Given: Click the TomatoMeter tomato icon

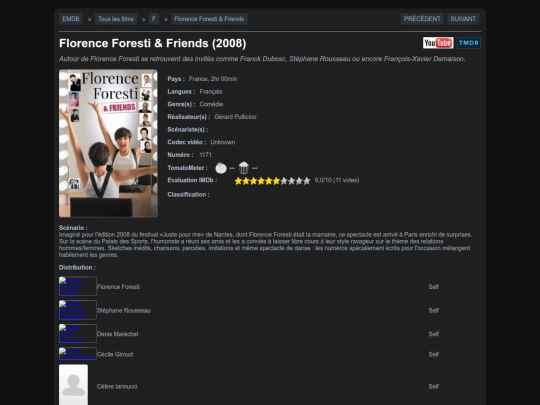Looking at the screenshot, I should click(x=221, y=168).
